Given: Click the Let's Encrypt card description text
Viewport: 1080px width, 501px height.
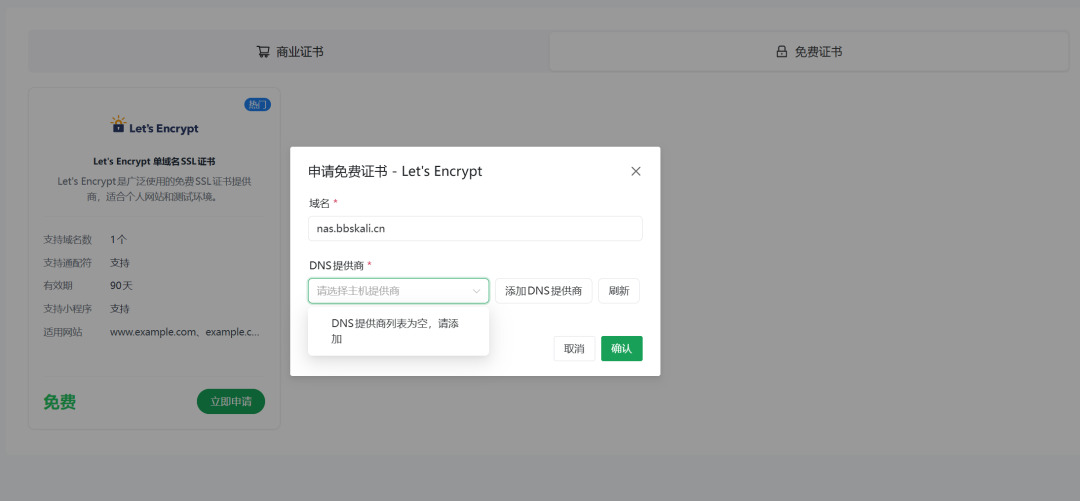Looking at the screenshot, I should tap(154, 189).
